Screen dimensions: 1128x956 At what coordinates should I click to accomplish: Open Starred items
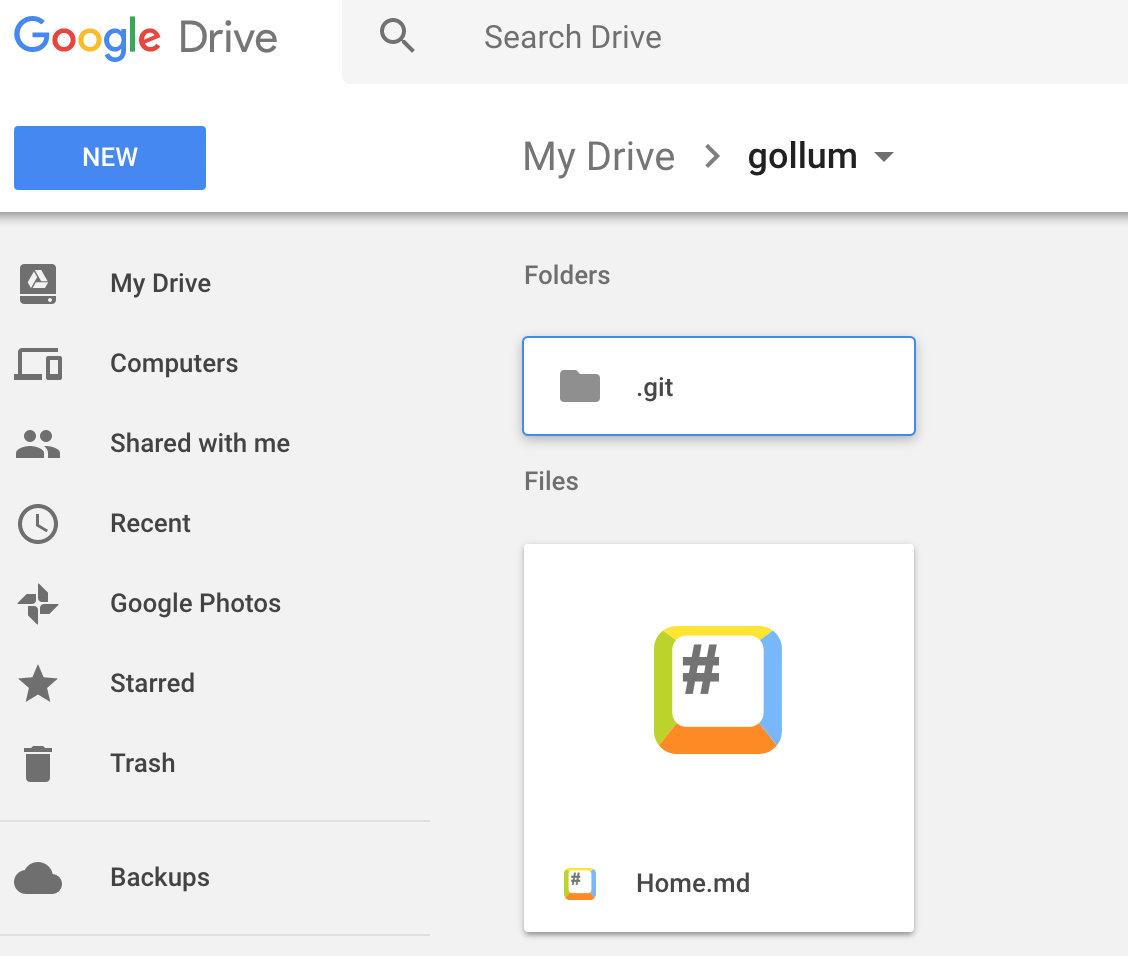(153, 683)
